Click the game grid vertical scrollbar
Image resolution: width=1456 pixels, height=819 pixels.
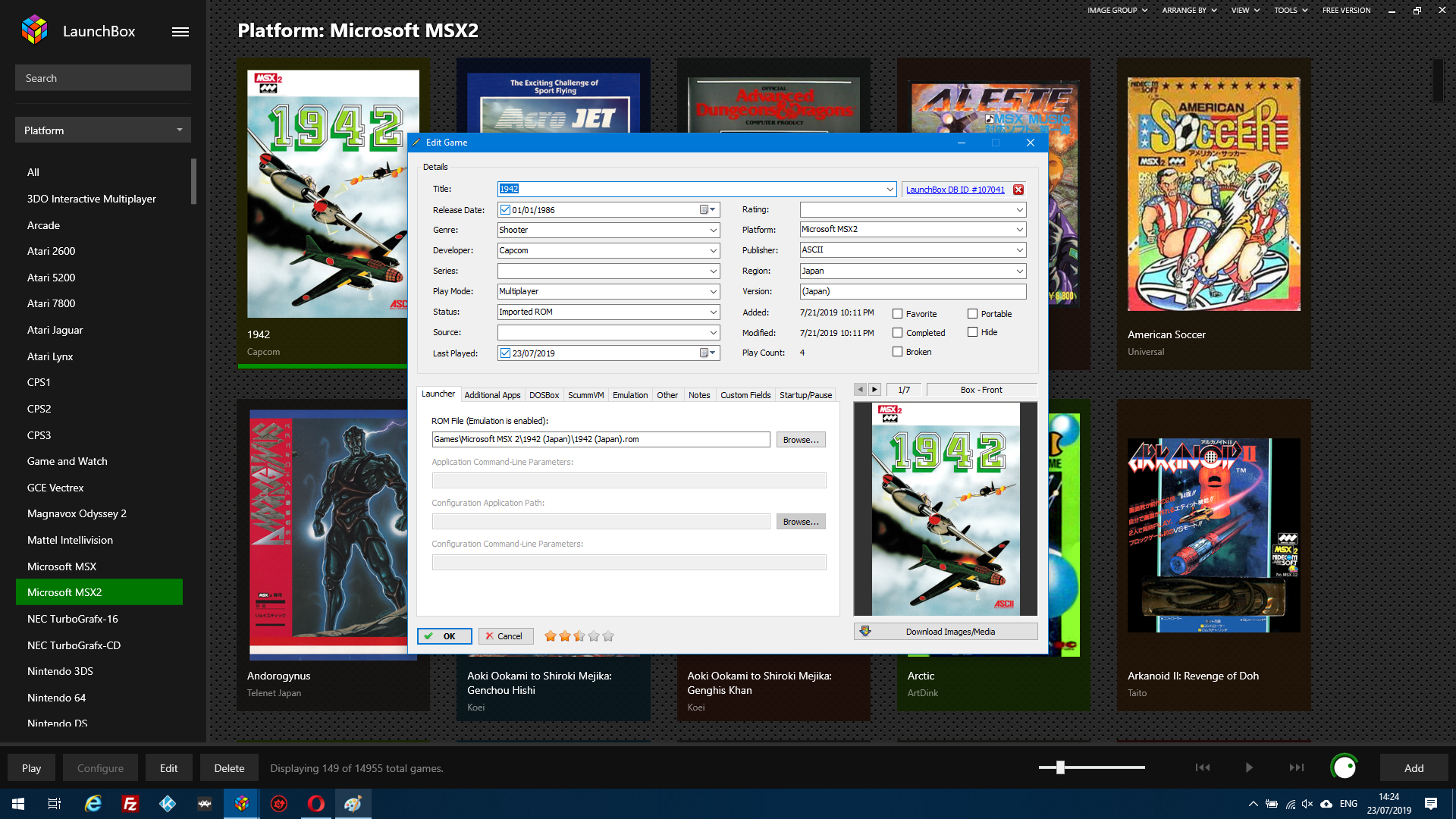[1437, 80]
